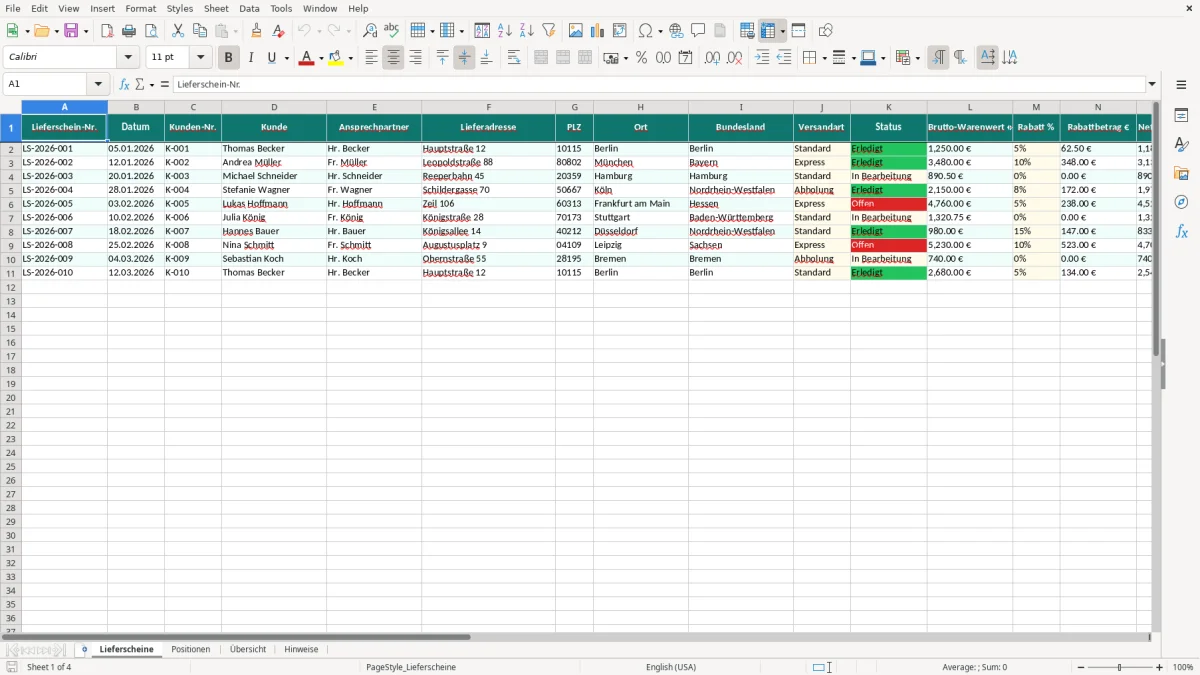This screenshot has height=675, width=1200.
Task: Select the Clone Formatting paintbrush
Action: point(257,31)
